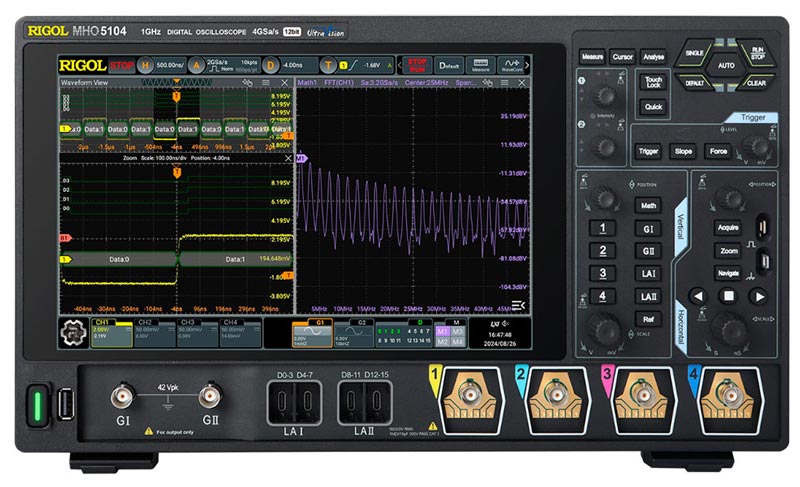Open the -4.00ns delay position field

coord(296,65)
